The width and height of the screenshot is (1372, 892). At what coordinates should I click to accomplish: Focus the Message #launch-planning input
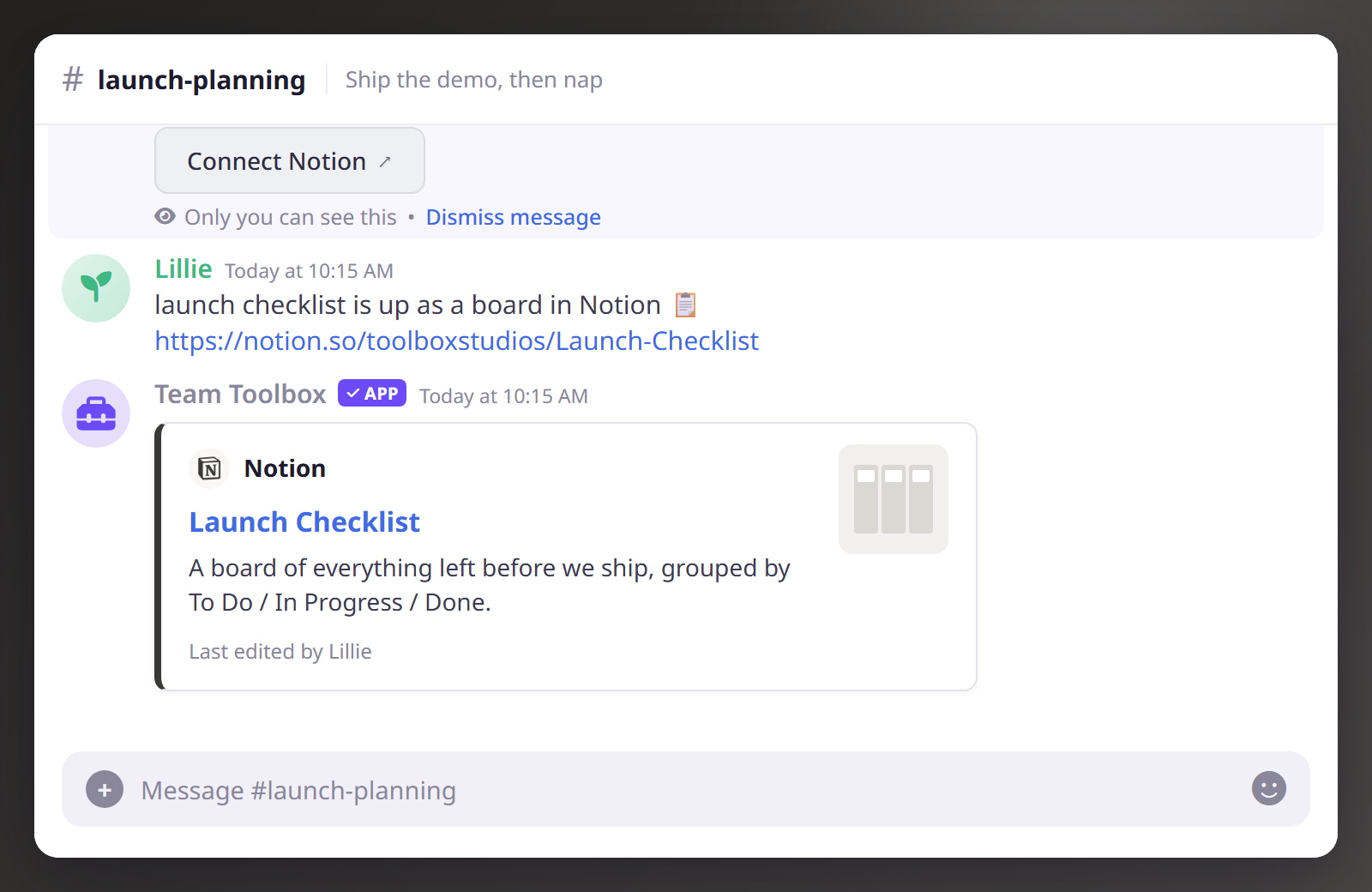(686, 789)
